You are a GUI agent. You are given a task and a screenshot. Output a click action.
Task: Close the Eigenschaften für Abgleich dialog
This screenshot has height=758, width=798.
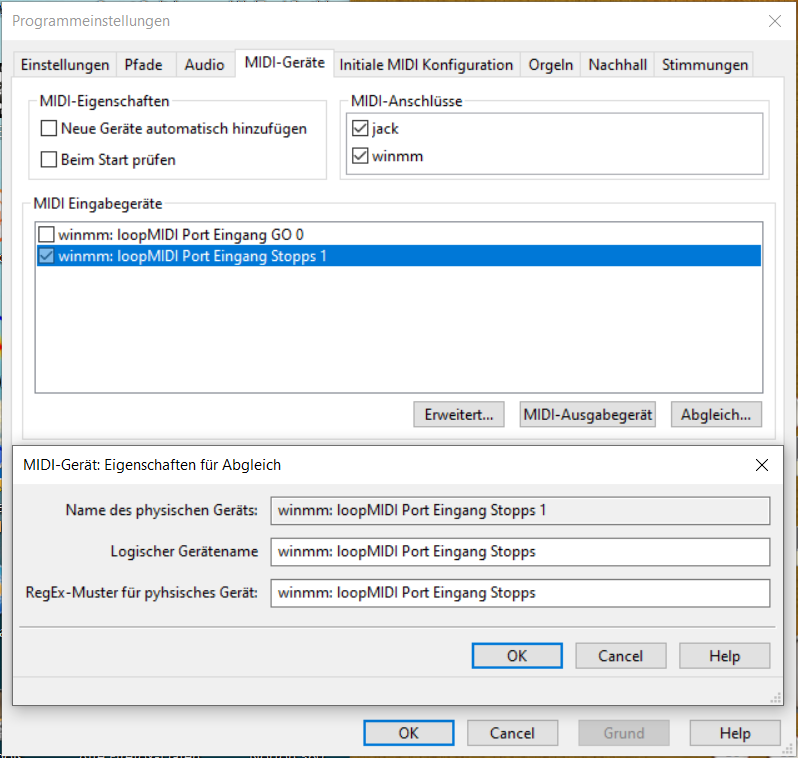coord(762,465)
